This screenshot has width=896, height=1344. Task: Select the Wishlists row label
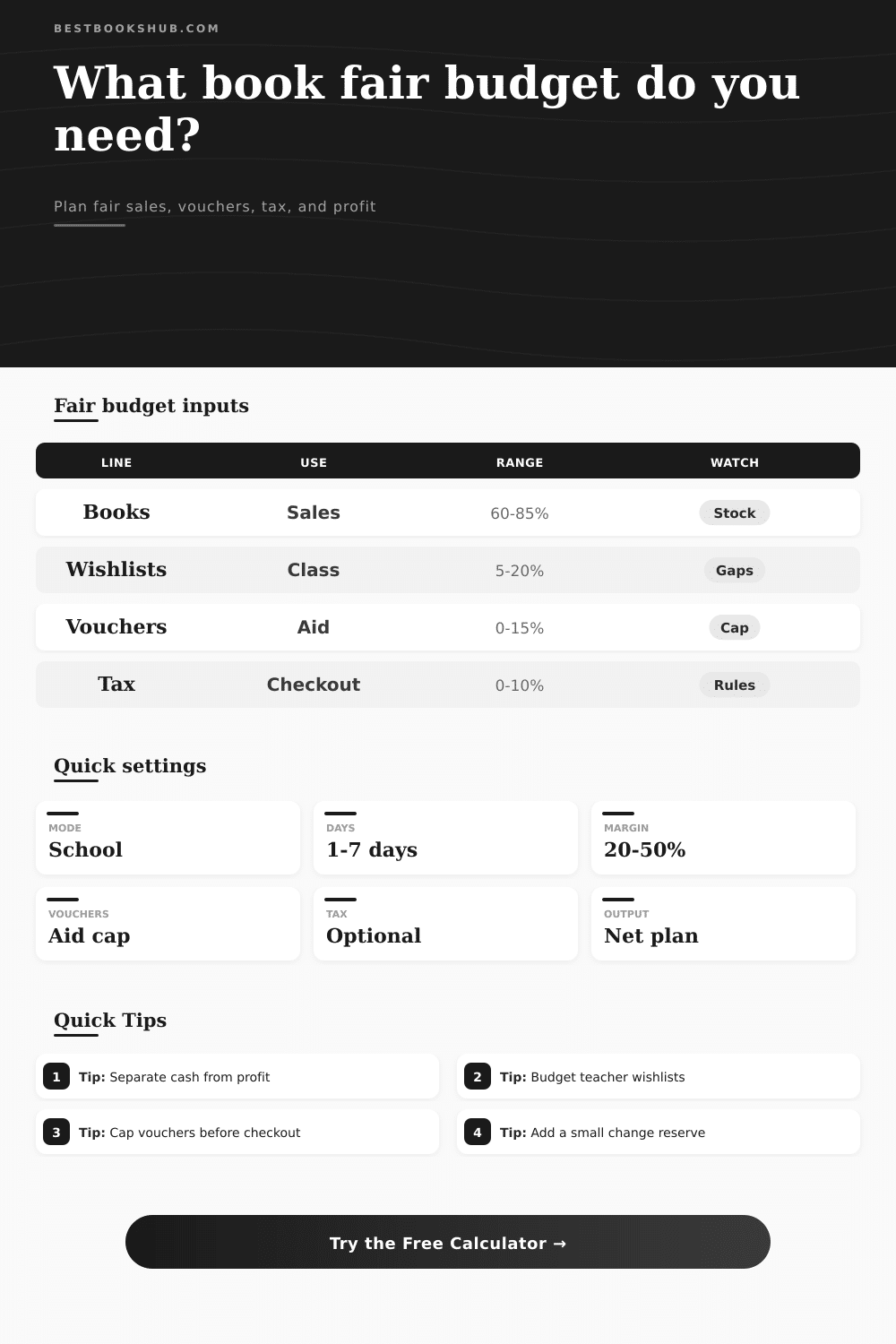116,569
